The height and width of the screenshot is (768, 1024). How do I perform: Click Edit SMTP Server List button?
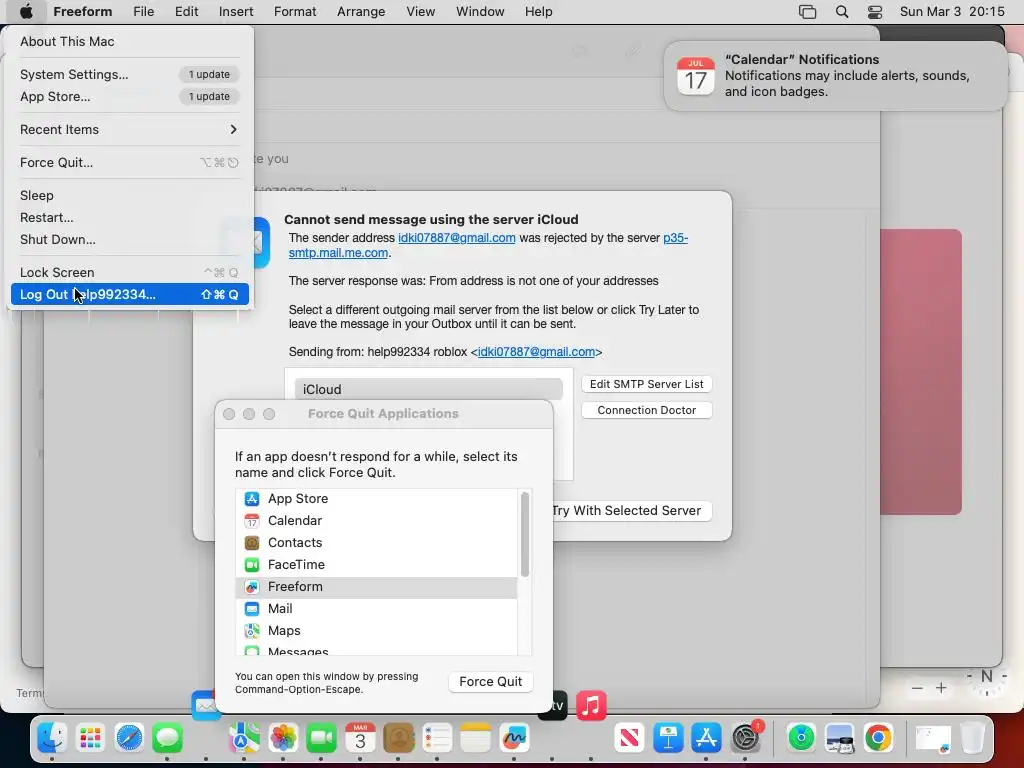647,384
